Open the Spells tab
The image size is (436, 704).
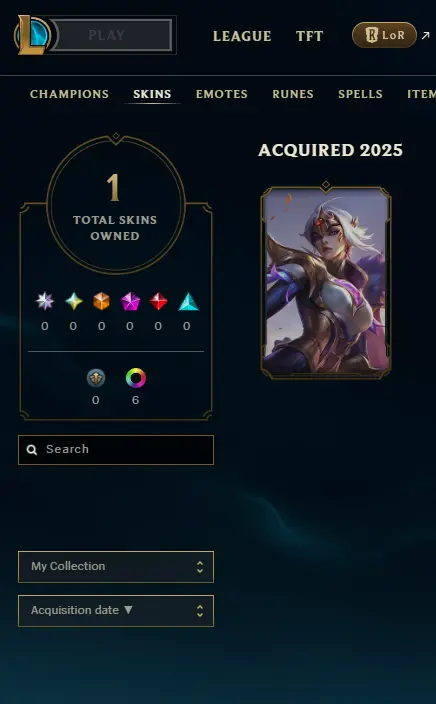coord(360,94)
